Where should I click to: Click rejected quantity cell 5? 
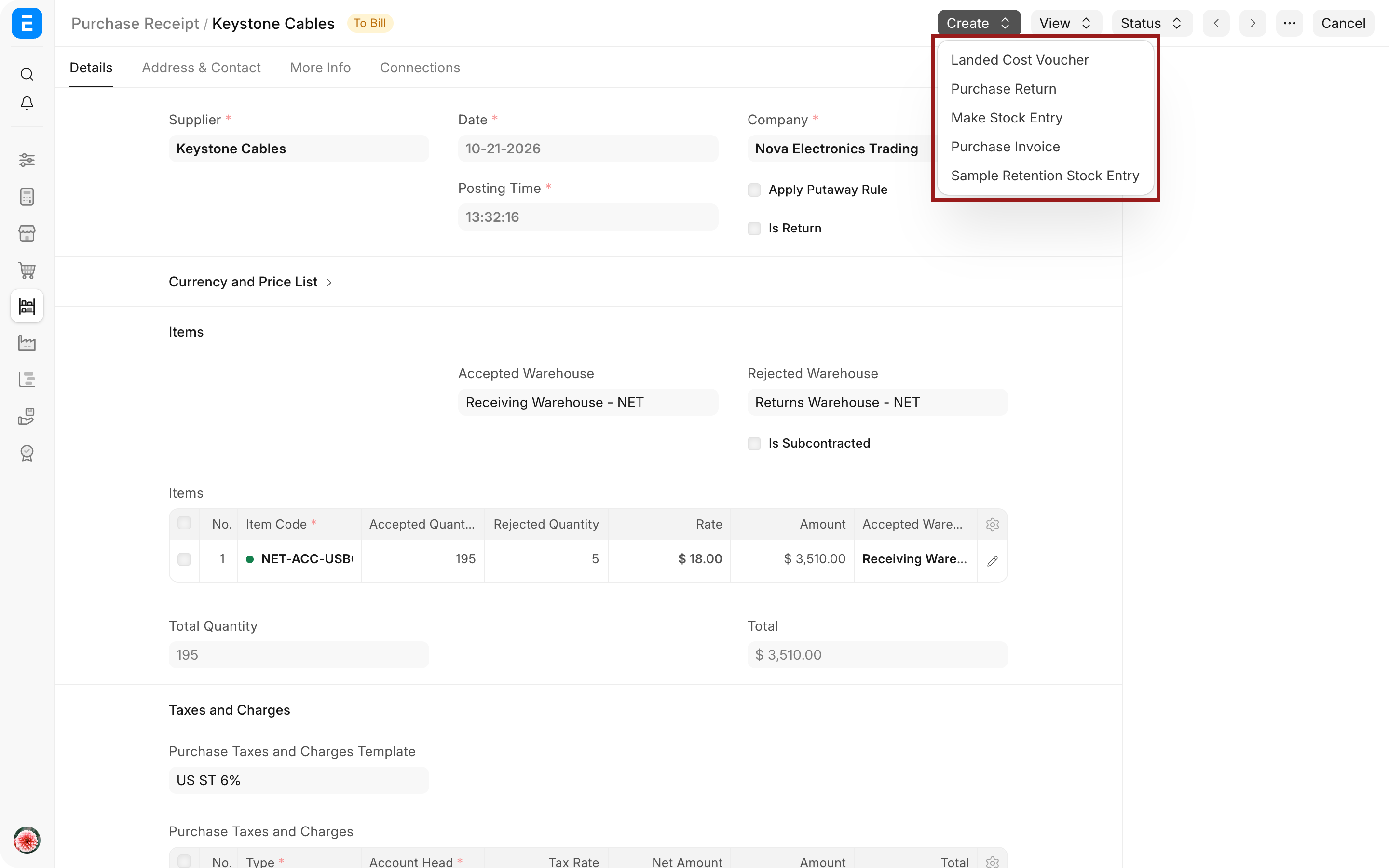tap(546, 559)
